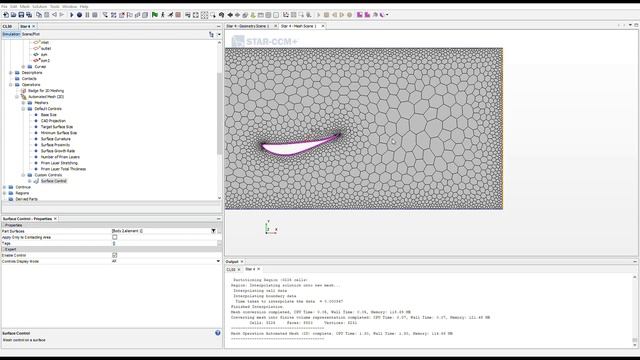The width and height of the screenshot is (640, 360).
Task: Click the Step/pause bars toolbar icon
Action: [87, 15]
